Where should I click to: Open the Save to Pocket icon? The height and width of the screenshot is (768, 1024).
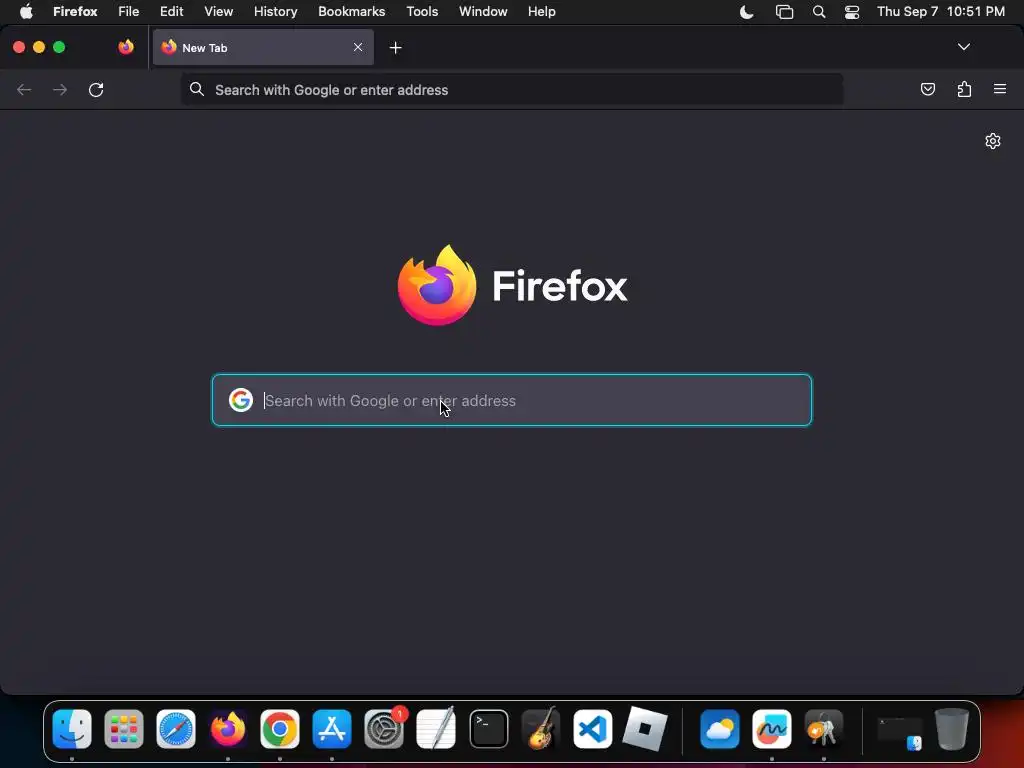click(927, 89)
